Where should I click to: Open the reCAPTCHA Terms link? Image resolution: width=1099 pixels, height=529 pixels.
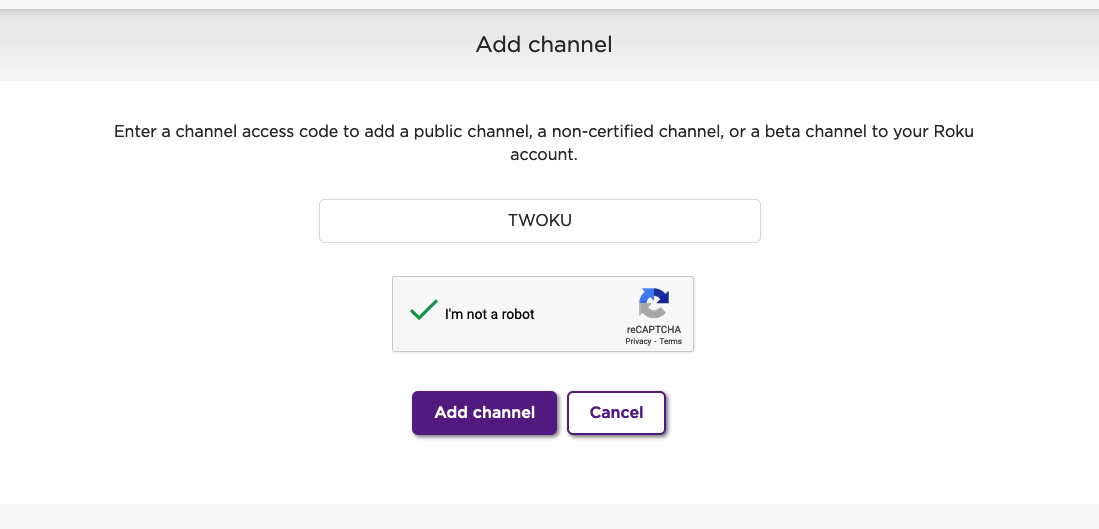click(670, 341)
